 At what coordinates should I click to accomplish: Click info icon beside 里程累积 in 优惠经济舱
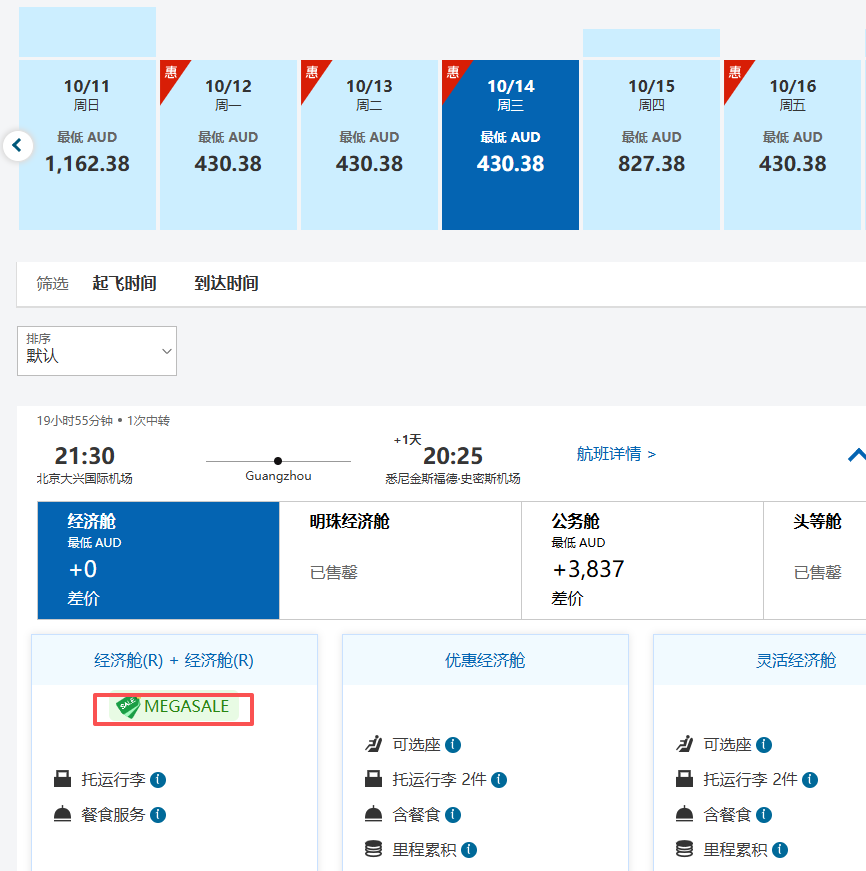[x=469, y=850]
